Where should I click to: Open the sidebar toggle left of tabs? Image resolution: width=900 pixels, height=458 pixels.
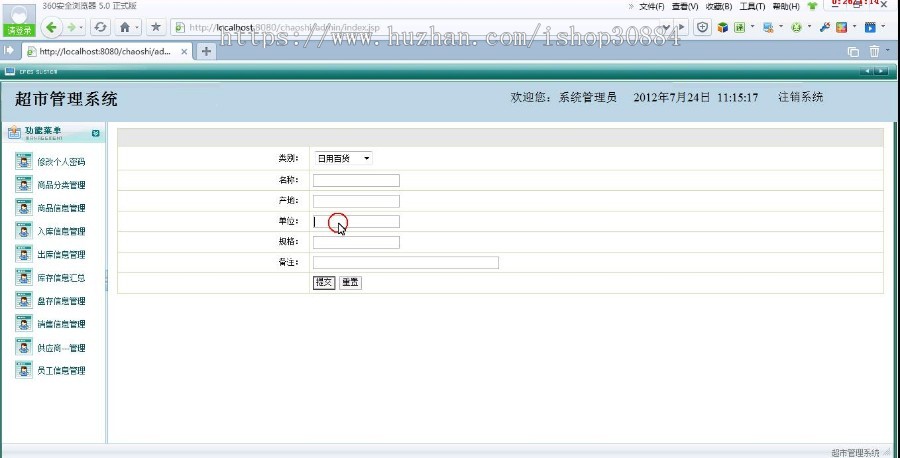(x=9, y=51)
